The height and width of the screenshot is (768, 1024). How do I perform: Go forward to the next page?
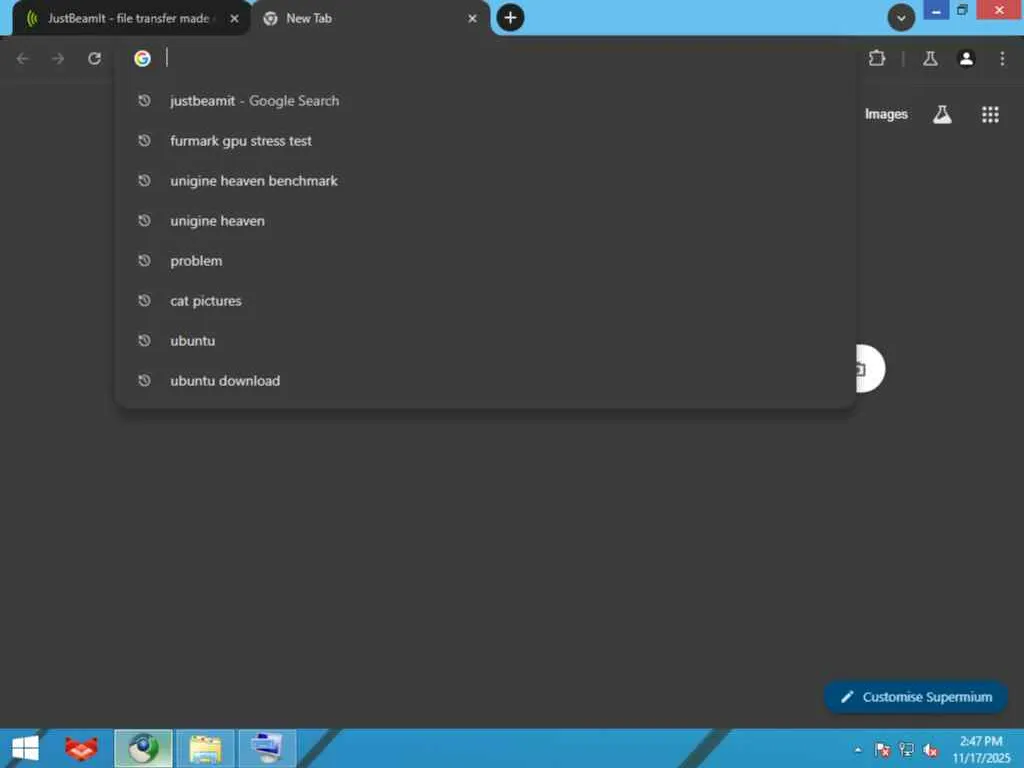click(x=58, y=59)
